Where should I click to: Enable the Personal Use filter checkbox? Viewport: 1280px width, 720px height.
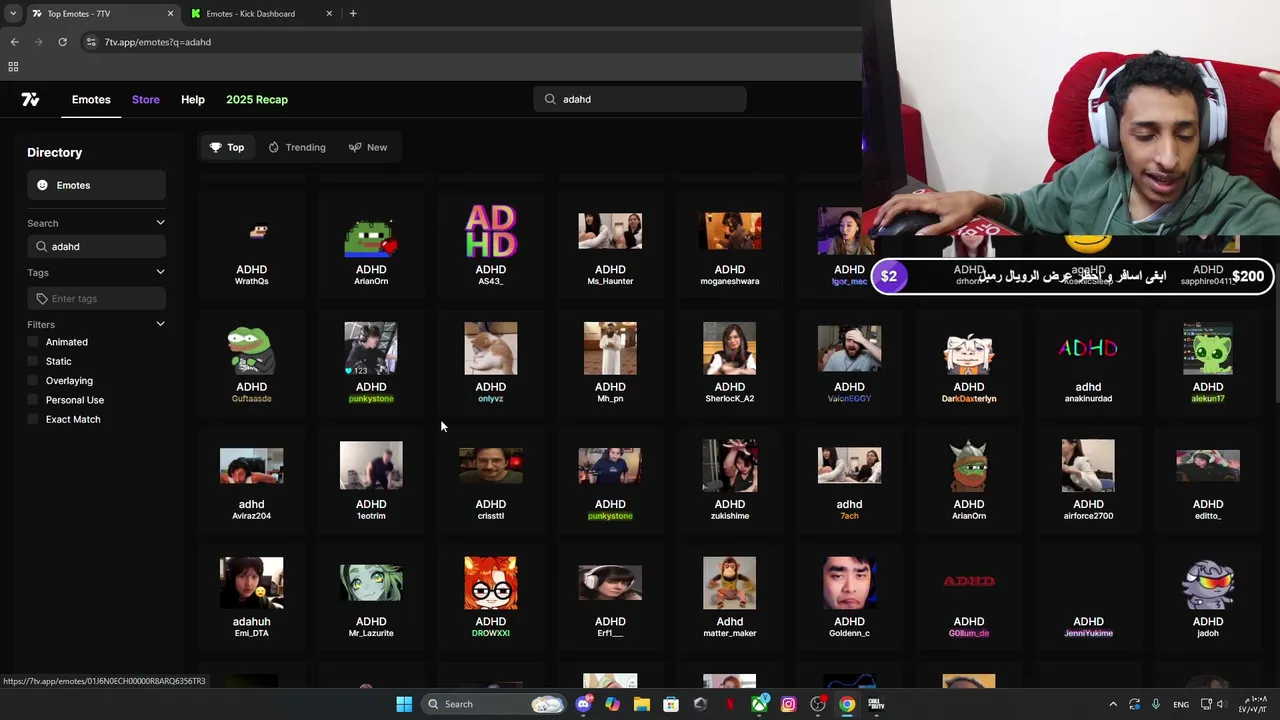pos(33,400)
